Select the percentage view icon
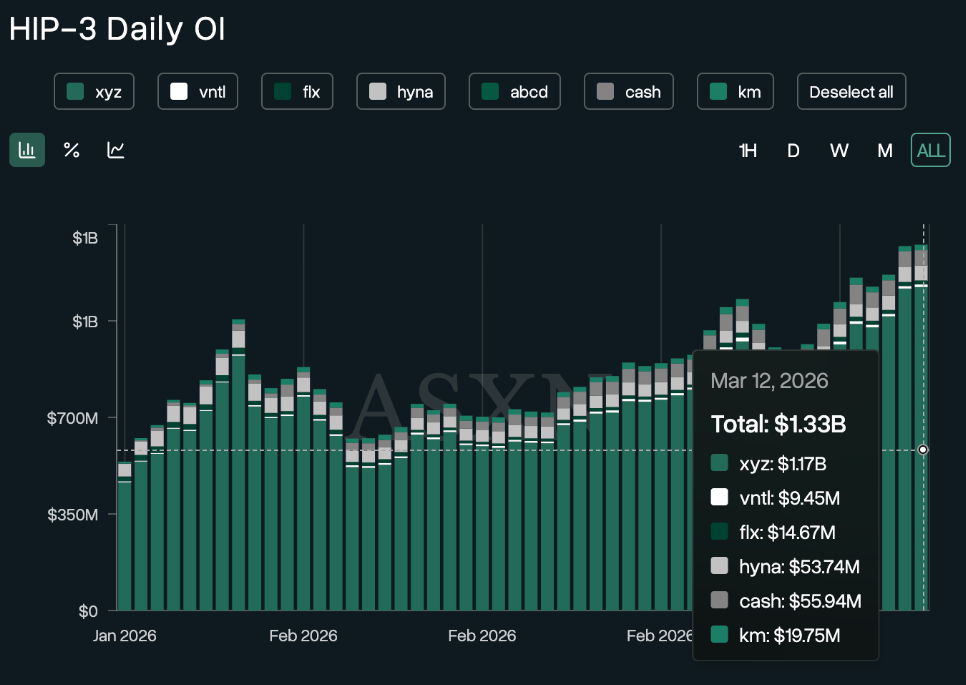966x685 pixels. (71, 150)
